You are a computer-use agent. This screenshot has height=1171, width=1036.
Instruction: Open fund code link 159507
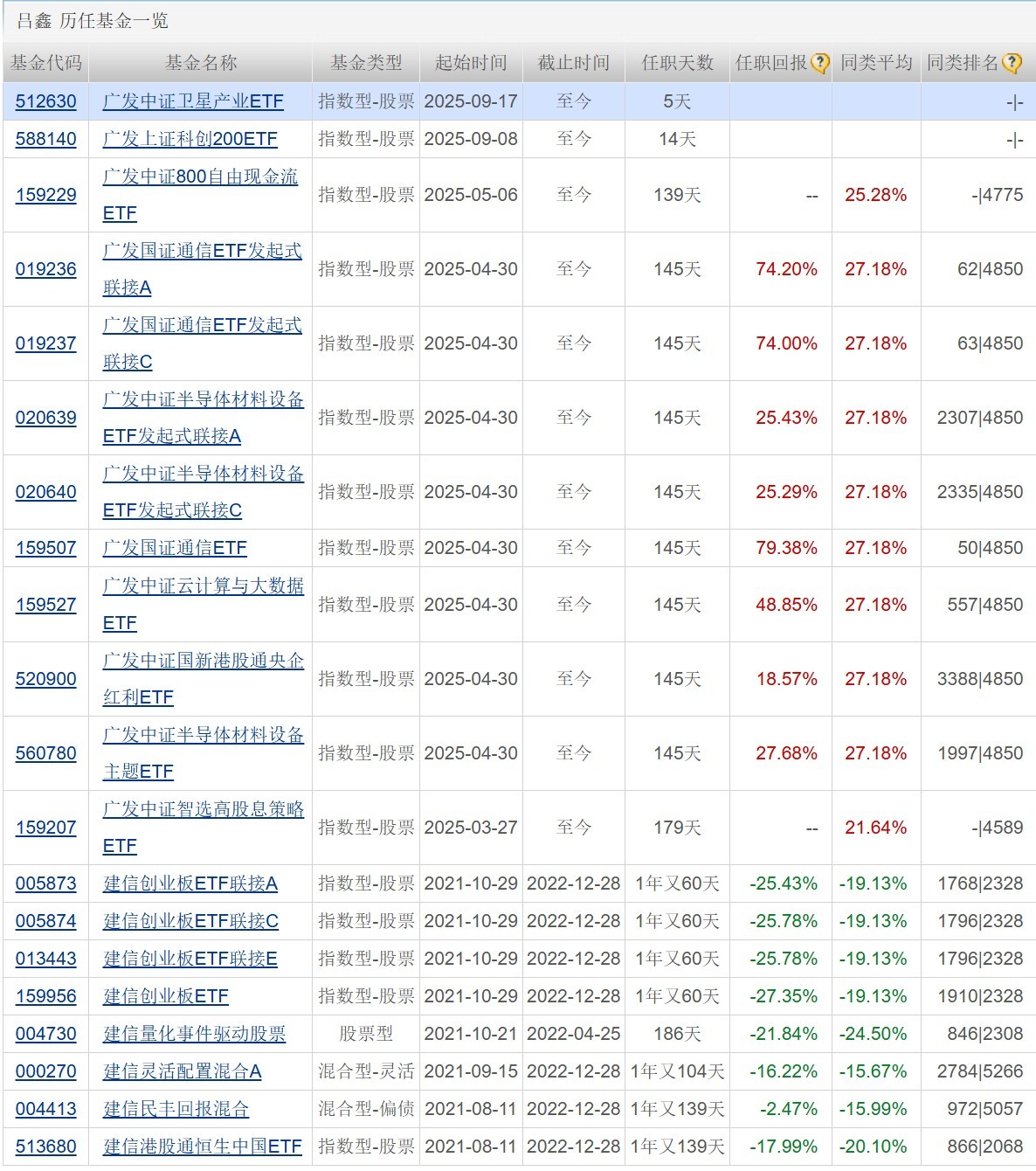click(46, 548)
